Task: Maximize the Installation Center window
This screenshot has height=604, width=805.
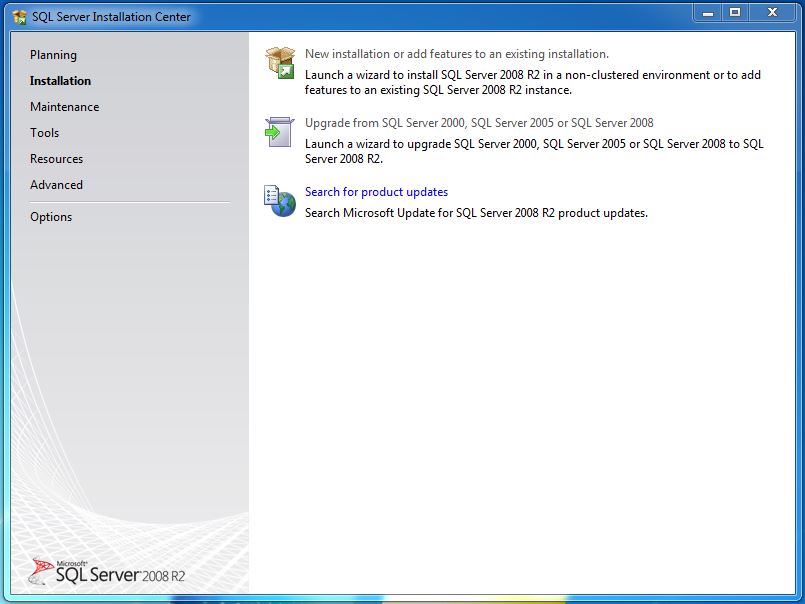Action: (x=735, y=12)
